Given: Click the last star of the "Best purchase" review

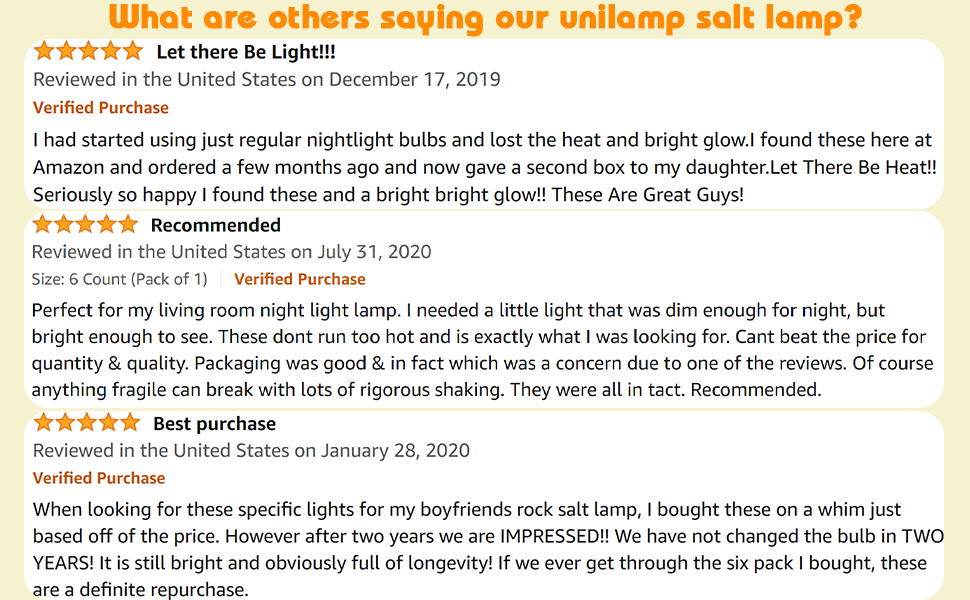Looking at the screenshot, I should [x=130, y=423].
